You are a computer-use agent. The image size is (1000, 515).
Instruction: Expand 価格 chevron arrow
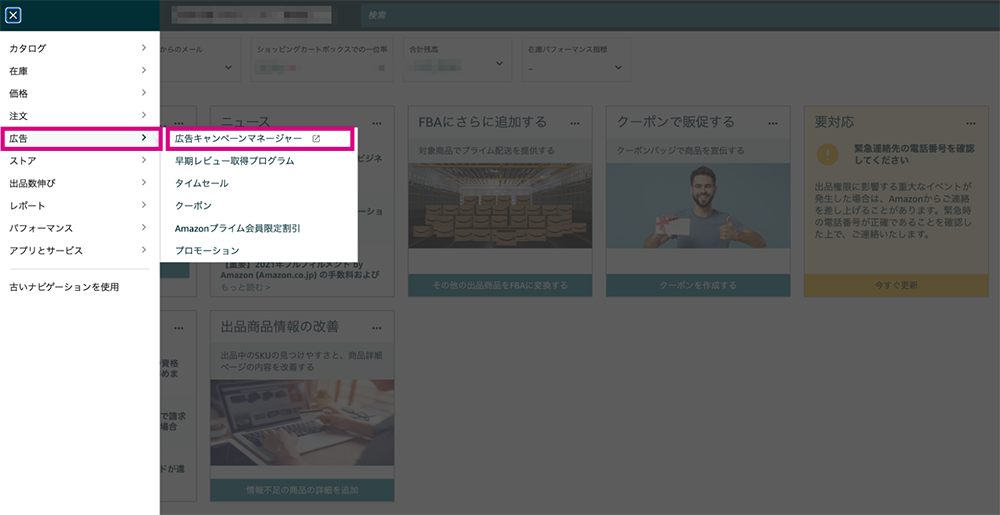pos(144,93)
